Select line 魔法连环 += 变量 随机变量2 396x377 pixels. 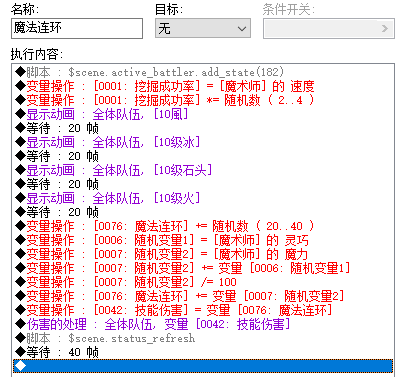[203, 296]
